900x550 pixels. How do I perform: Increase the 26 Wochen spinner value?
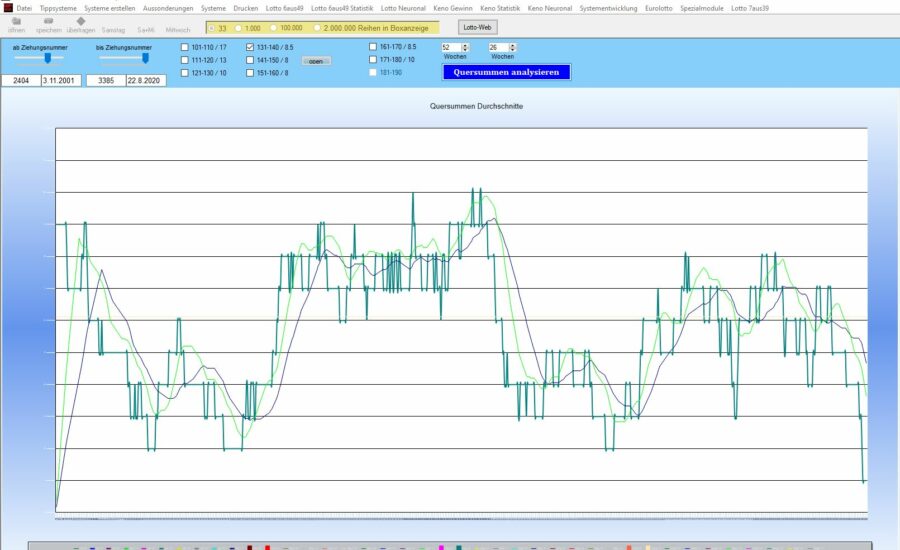pos(513,45)
